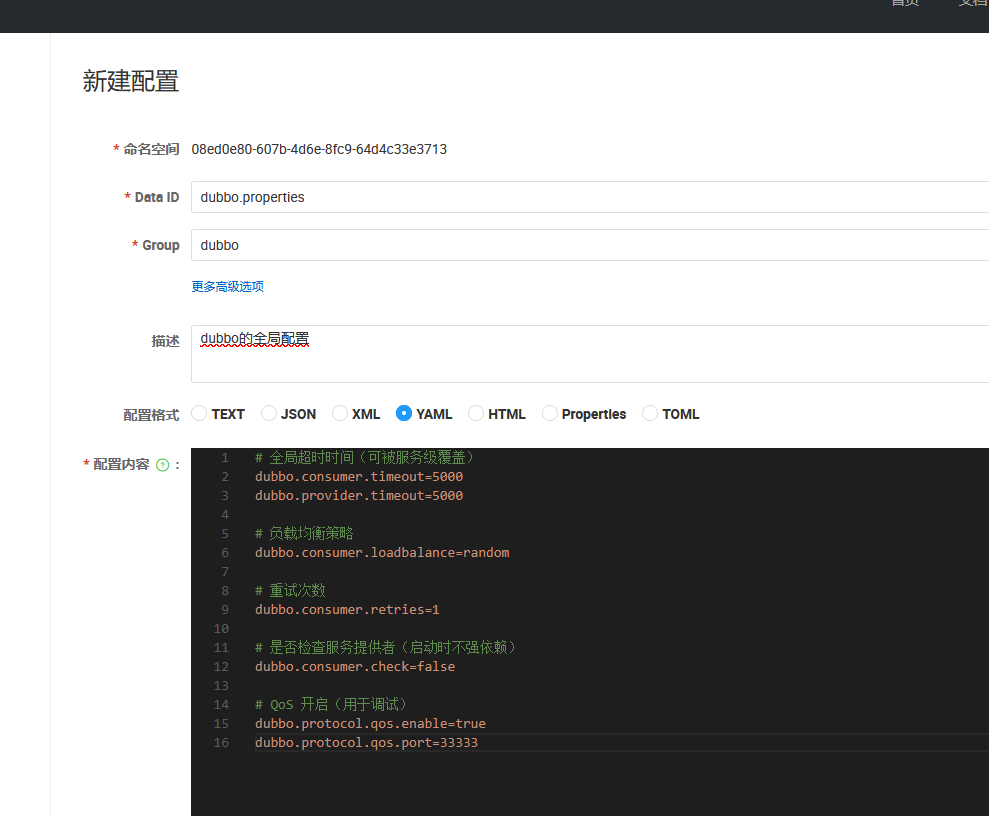Place cursor on dubbo.protocol.qos.port=33333 line
Image resolution: width=989 pixels, height=816 pixels.
click(366, 742)
